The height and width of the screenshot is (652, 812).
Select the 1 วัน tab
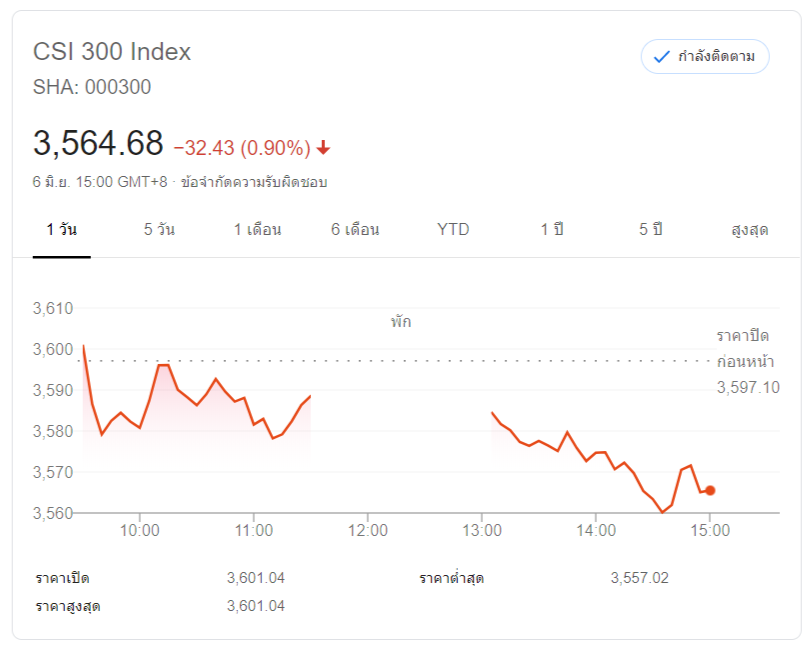point(62,230)
